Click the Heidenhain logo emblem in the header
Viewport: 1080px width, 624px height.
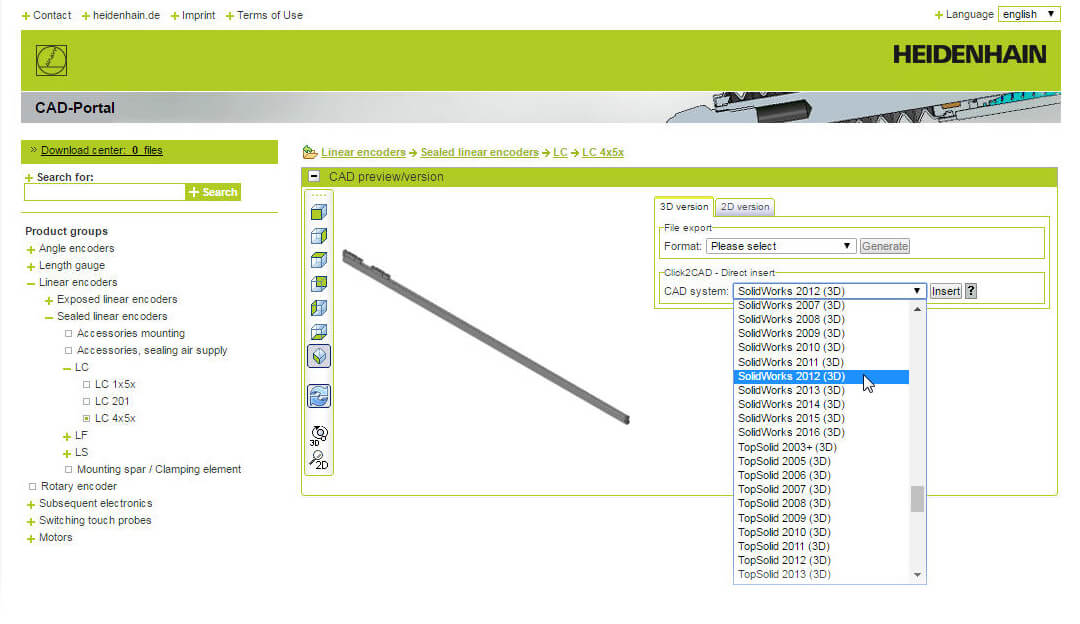52,61
